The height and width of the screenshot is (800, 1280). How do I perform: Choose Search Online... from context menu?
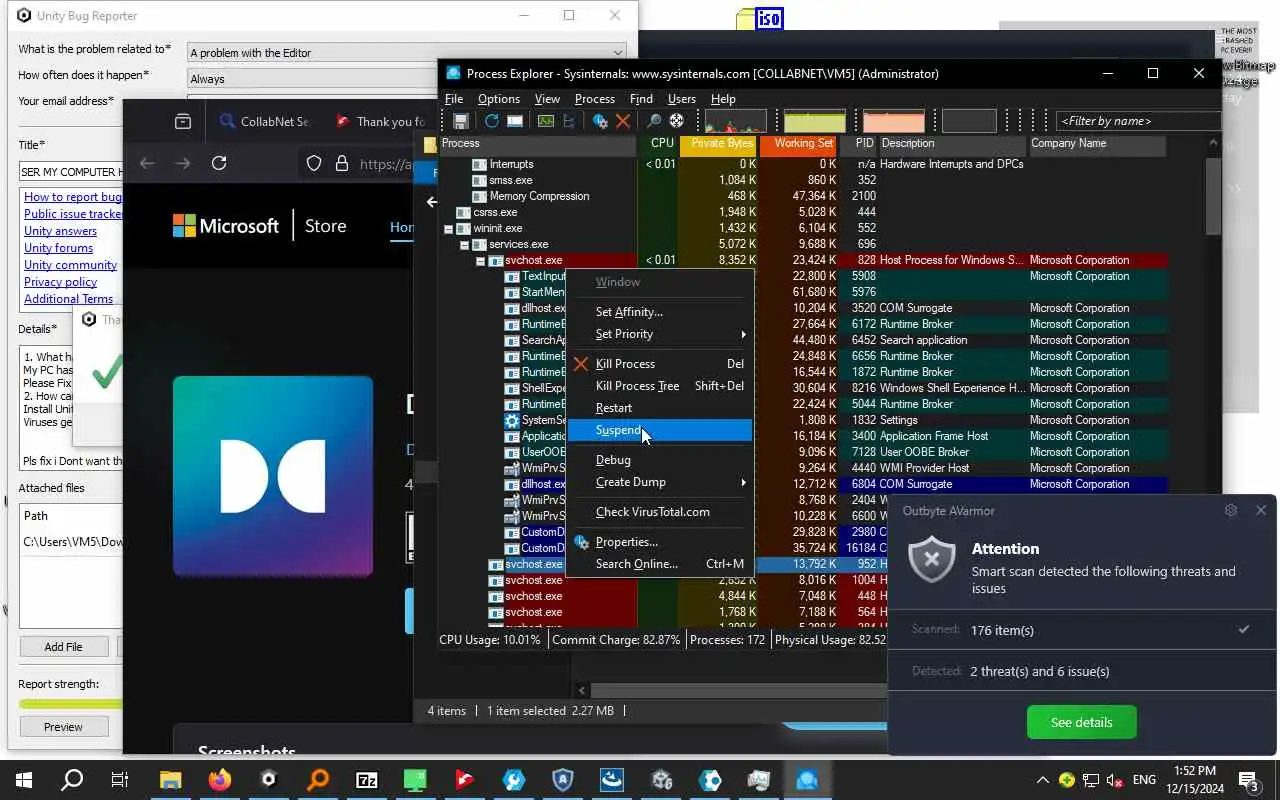[660, 564]
